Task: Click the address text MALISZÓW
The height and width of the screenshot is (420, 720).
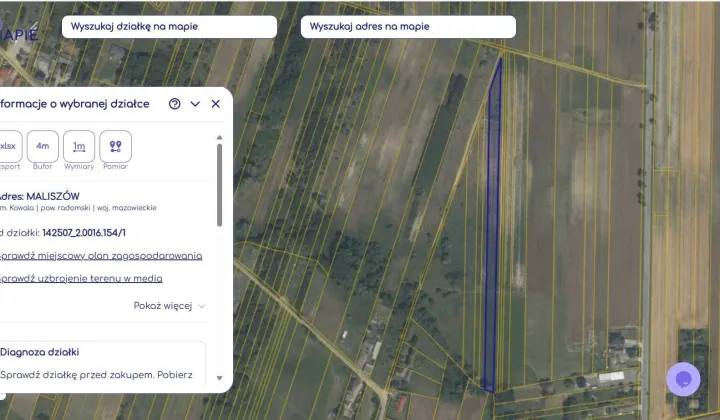Action: coord(53,196)
